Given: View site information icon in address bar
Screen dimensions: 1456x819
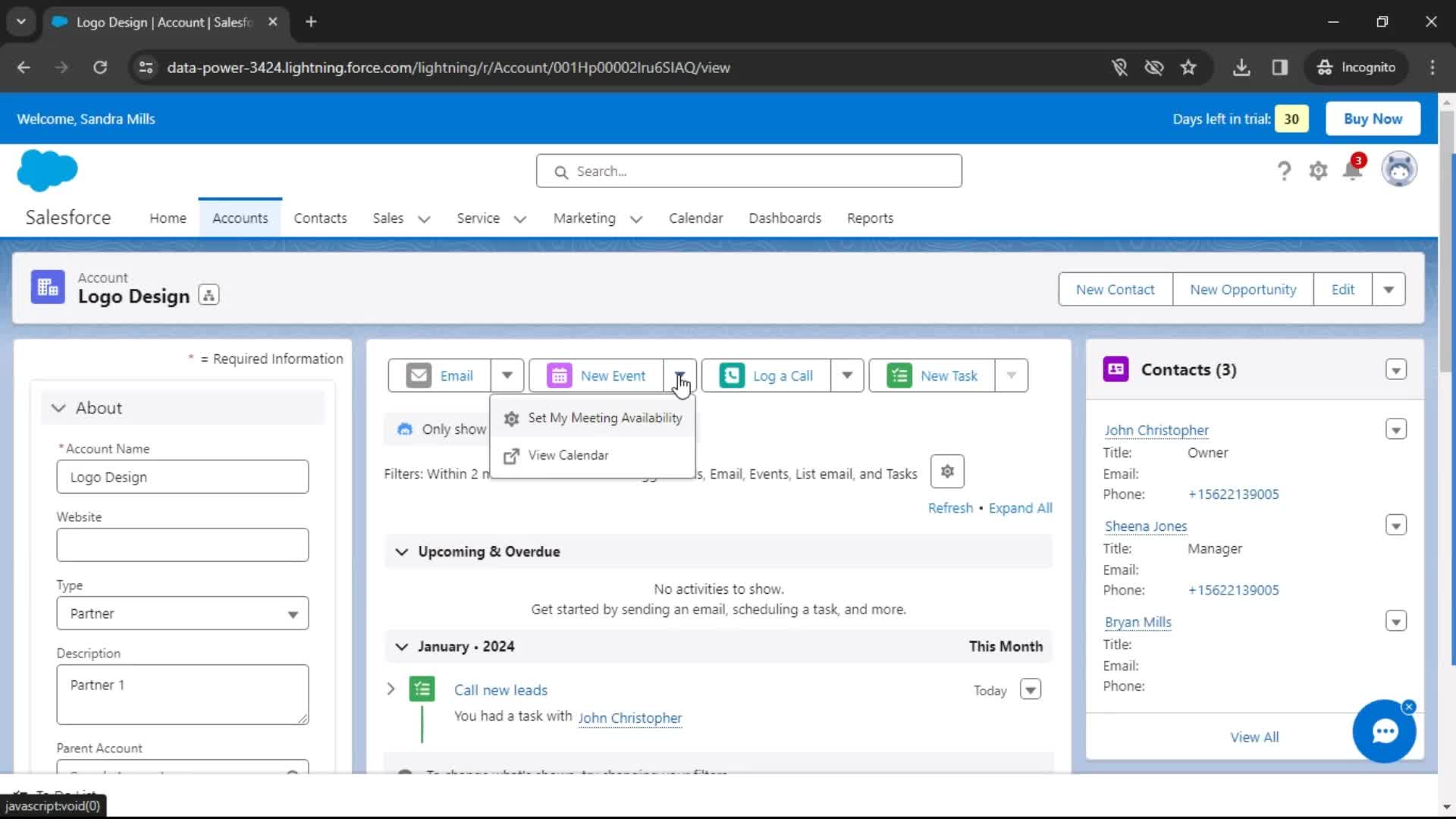Looking at the screenshot, I should tap(146, 67).
